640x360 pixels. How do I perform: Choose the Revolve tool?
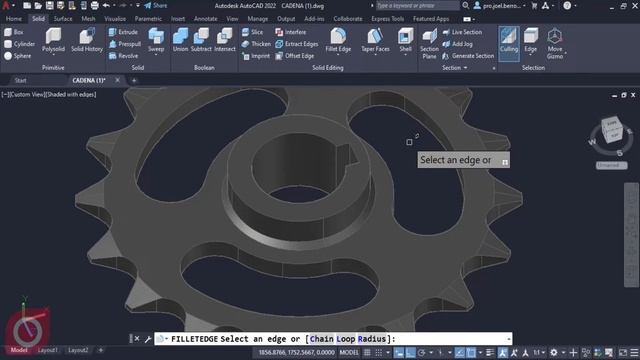click(123, 56)
